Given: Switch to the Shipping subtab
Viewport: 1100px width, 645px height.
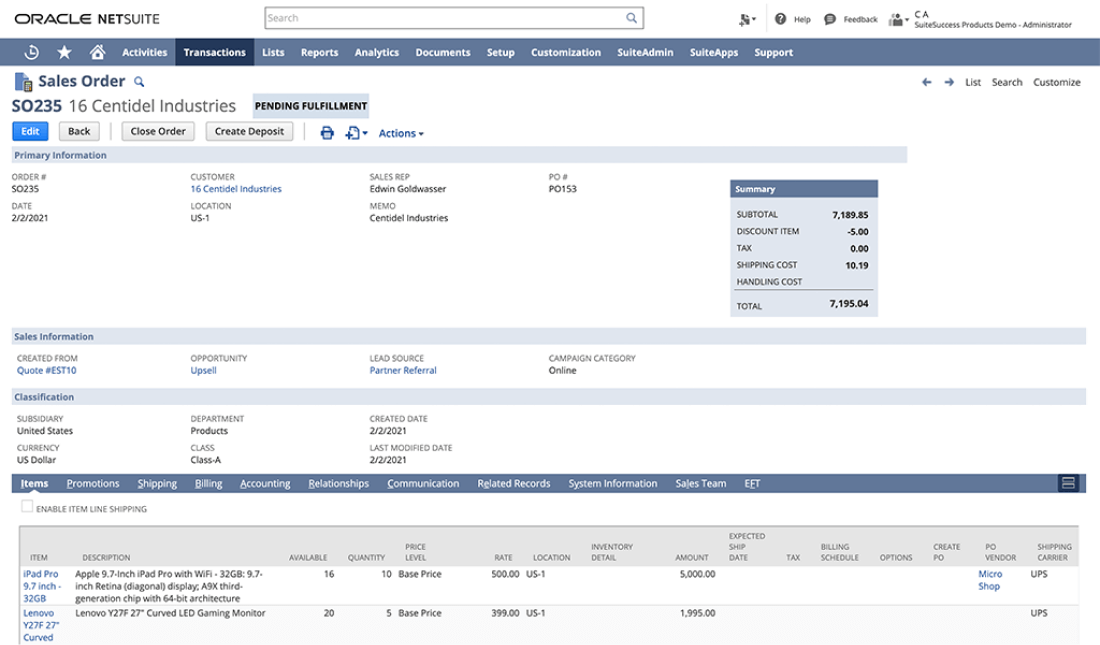Looking at the screenshot, I should (157, 484).
